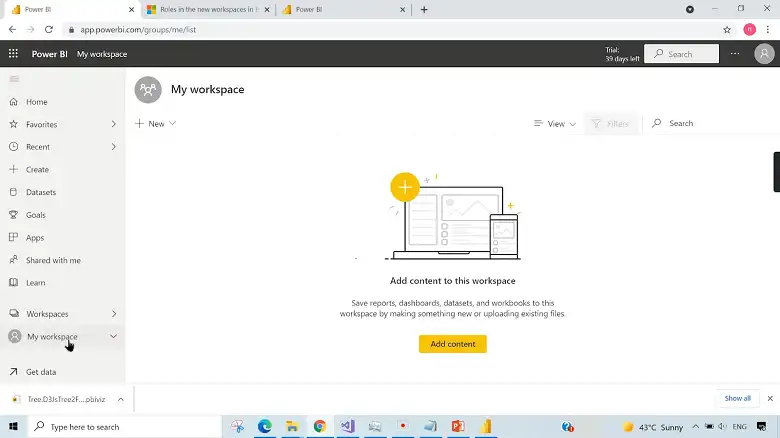Open the user account profile icon
The height and width of the screenshot is (438, 780).
(x=764, y=54)
